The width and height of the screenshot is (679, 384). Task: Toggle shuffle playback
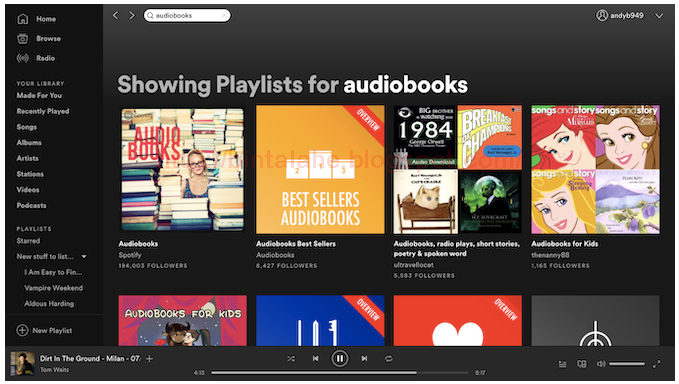click(291, 358)
